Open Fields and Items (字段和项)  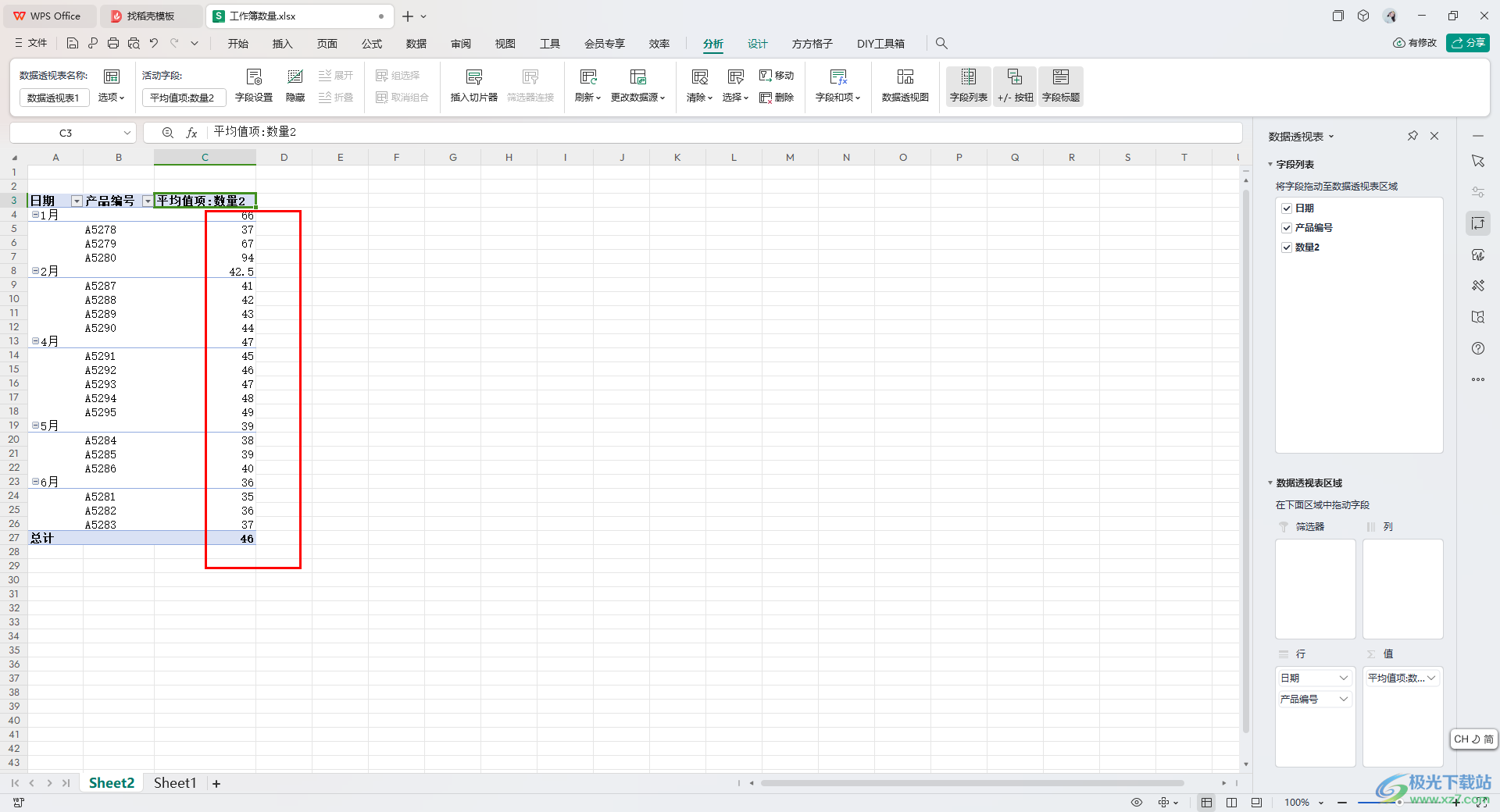[838, 86]
